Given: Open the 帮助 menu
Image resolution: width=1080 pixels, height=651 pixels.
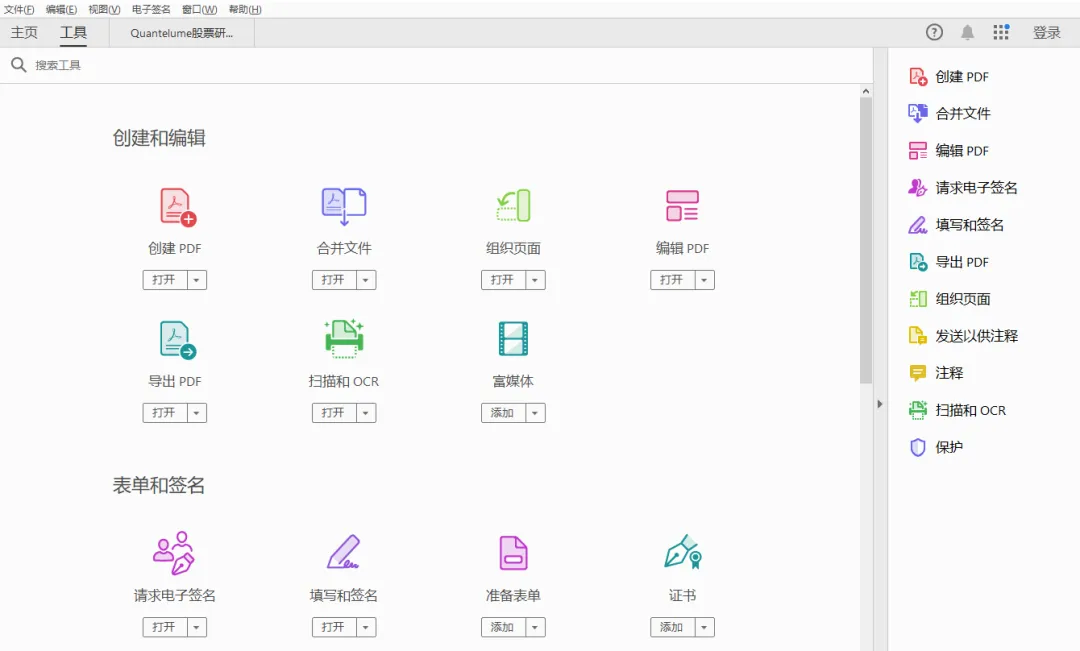Looking at the screenshot, I should click(x=245, y=10).
